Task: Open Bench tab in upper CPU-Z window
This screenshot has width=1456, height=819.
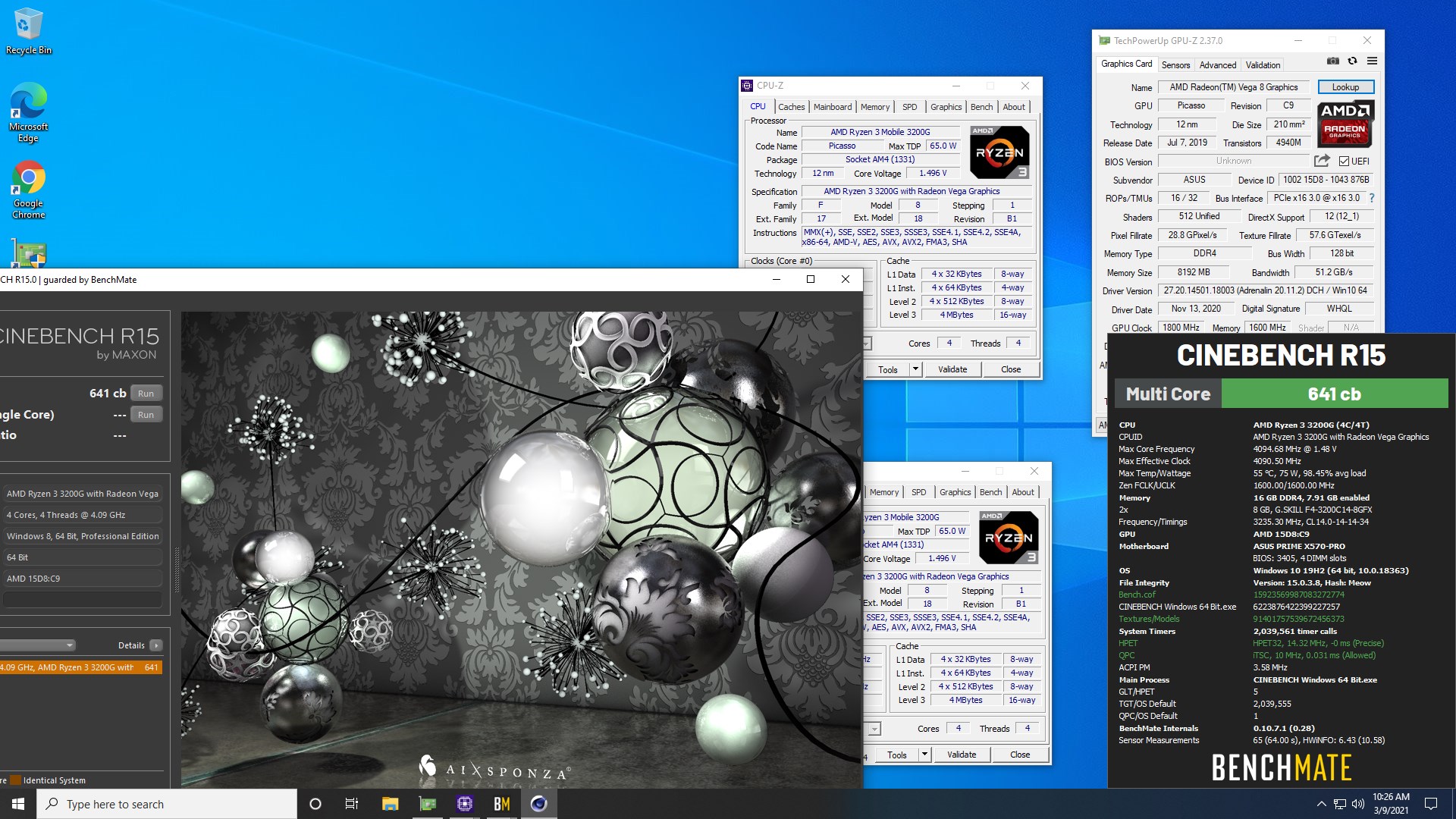Action: pyautogui.click(x=981, y=107)
